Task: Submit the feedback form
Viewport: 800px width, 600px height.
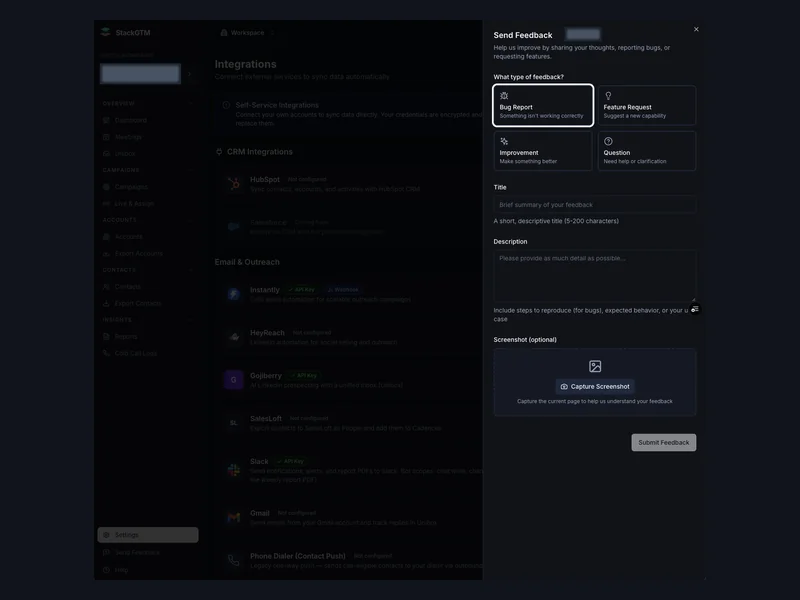Action: pyautogui.click(x=664, y=442)
